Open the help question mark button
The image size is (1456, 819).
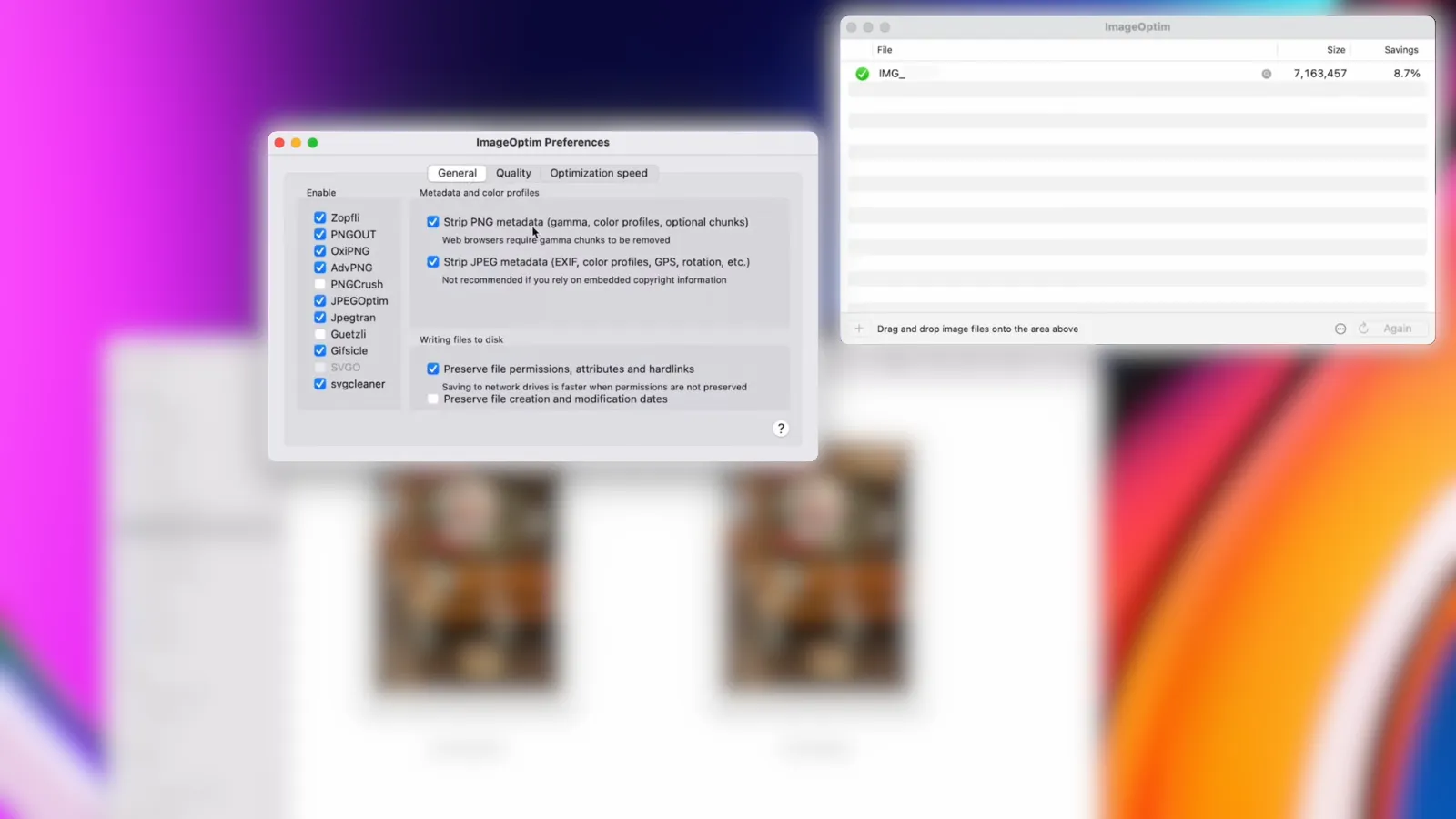pyautogui.click(x=780, y=429)
